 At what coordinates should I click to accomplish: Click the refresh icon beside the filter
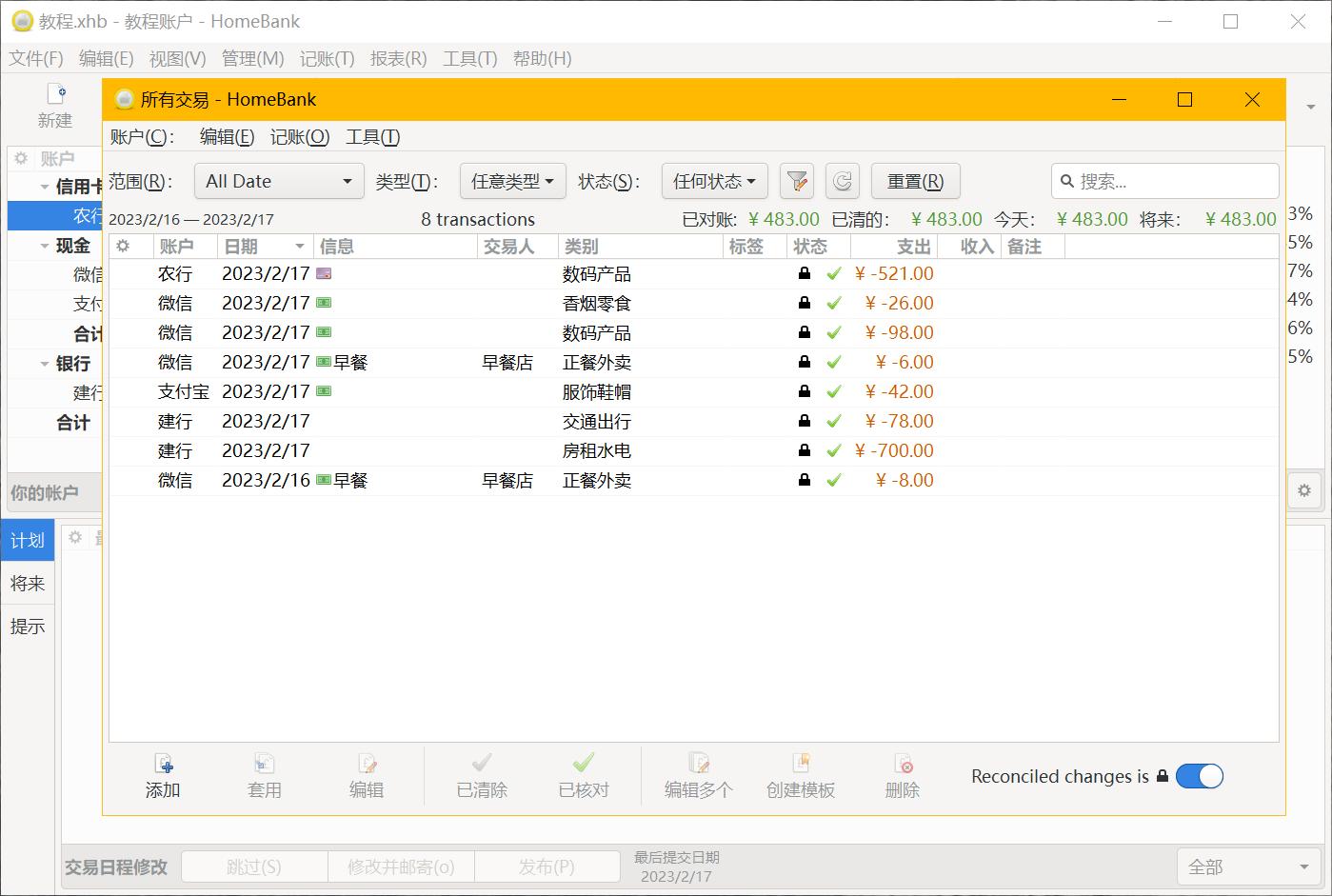click(x=842, y=181)
